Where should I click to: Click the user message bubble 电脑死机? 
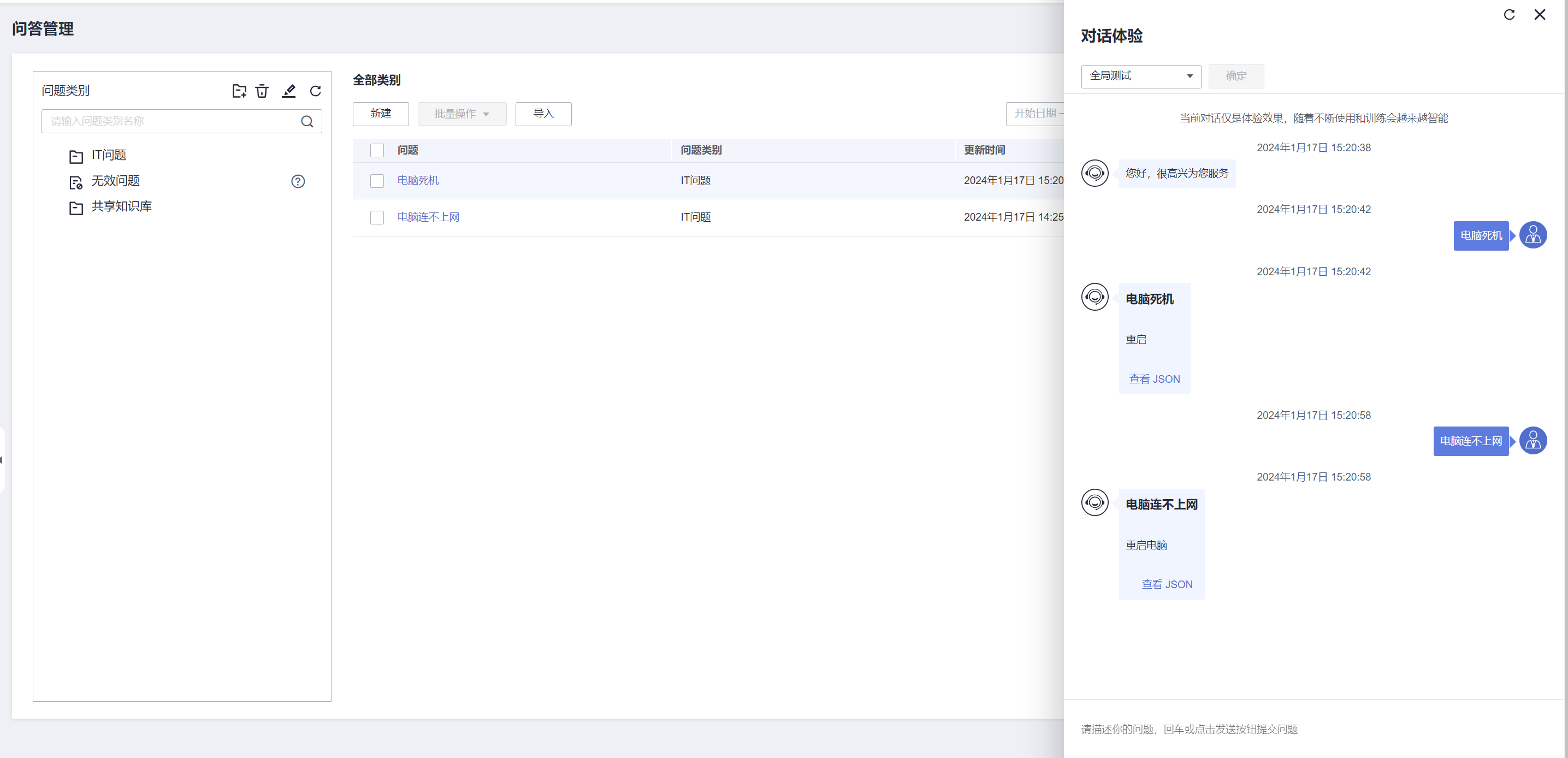click(1481, 235)
